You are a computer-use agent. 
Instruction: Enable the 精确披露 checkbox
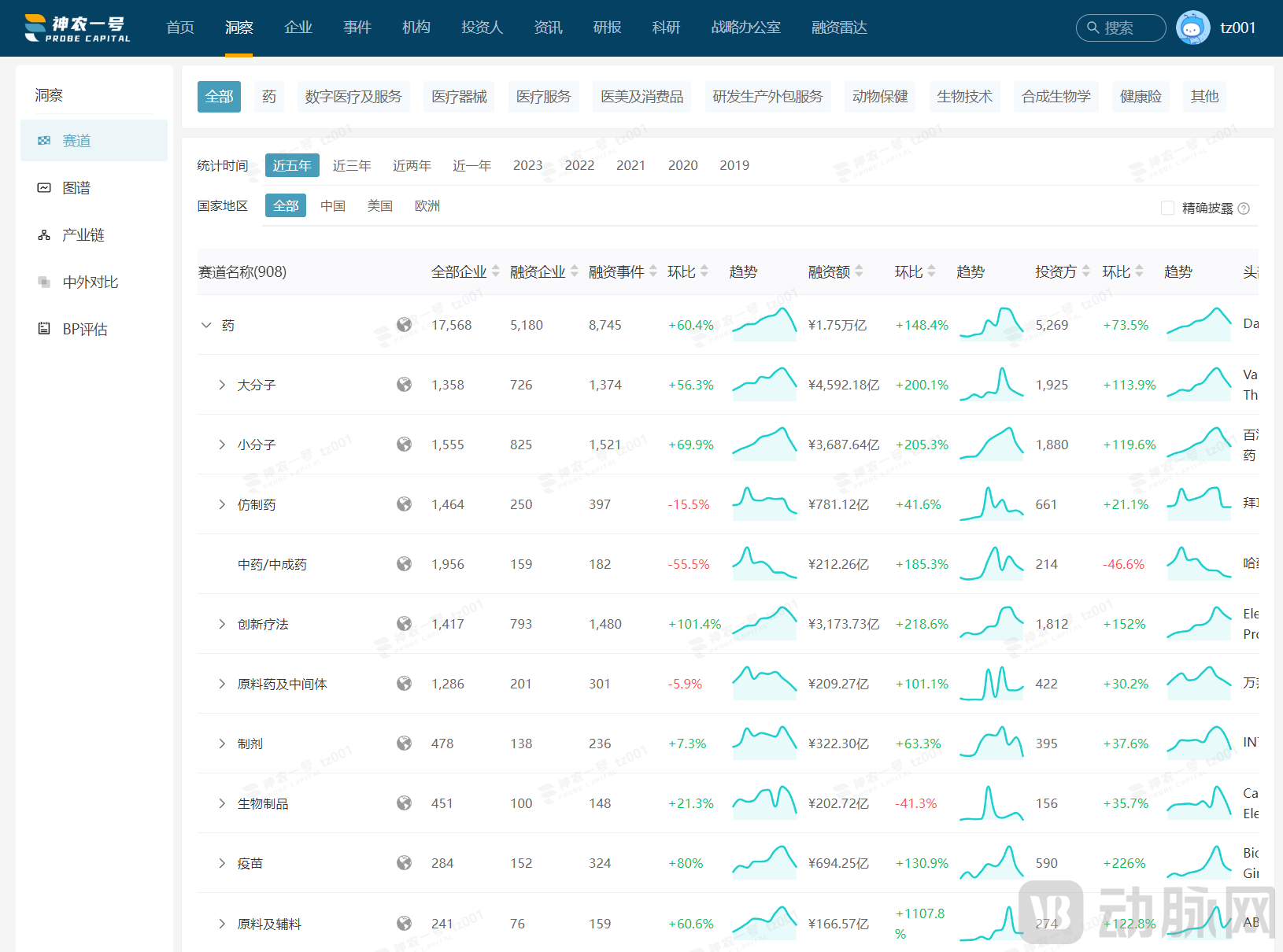pyautogui.click(x=1168, y=208)
